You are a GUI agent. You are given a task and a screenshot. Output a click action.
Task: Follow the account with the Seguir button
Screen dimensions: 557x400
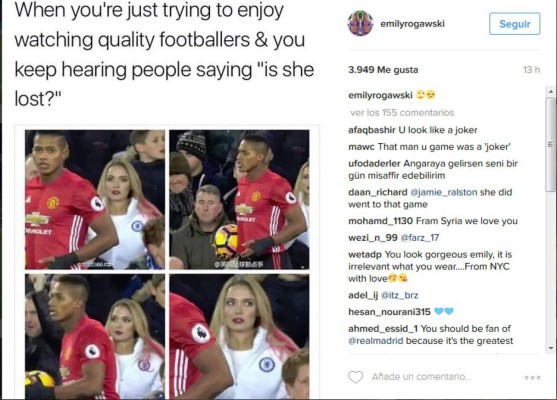point(514,24)
